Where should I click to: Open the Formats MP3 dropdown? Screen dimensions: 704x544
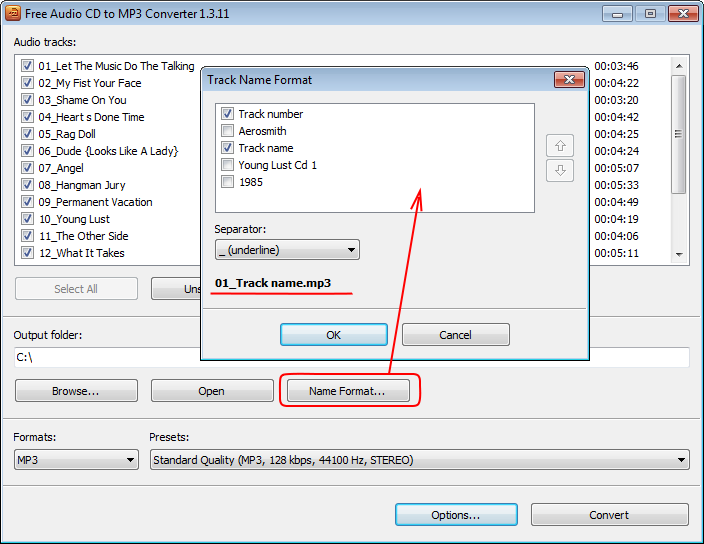pos(76,460)
